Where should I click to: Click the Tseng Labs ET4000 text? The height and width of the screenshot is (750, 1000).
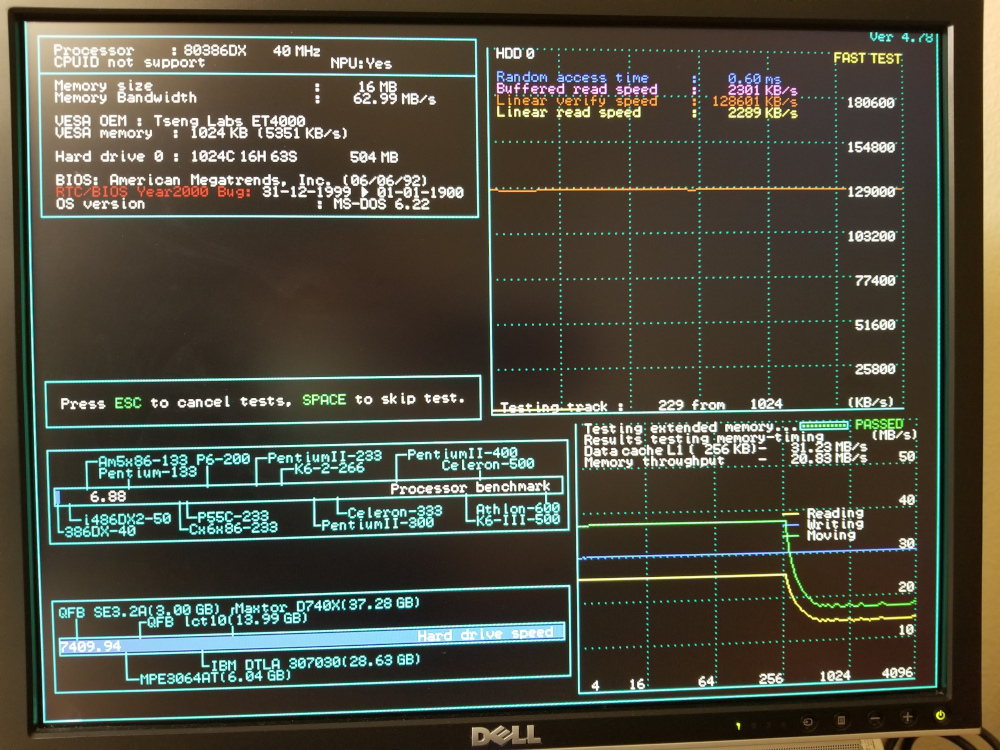(230, 121)
